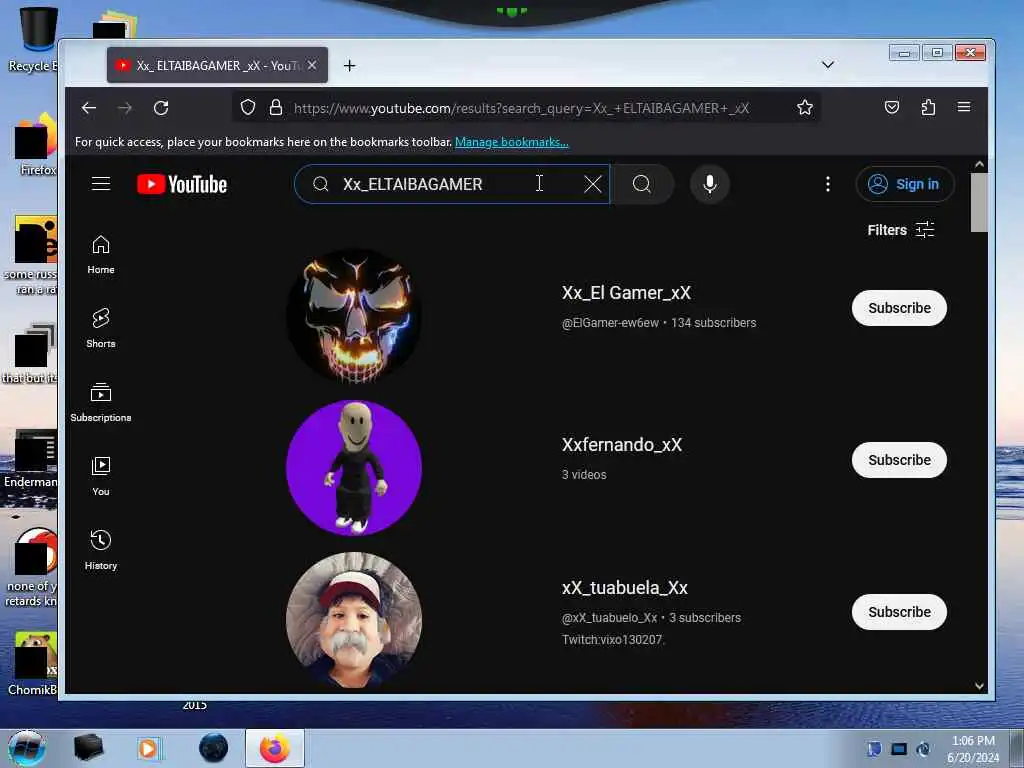1024x768 pixels.
Task: Open You in YouTube sidebar
Action: [x=101, y=476]
